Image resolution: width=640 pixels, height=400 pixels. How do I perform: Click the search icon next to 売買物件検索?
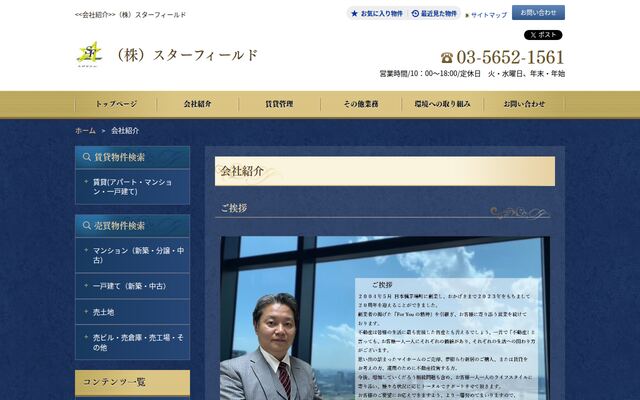click(87, 225)
